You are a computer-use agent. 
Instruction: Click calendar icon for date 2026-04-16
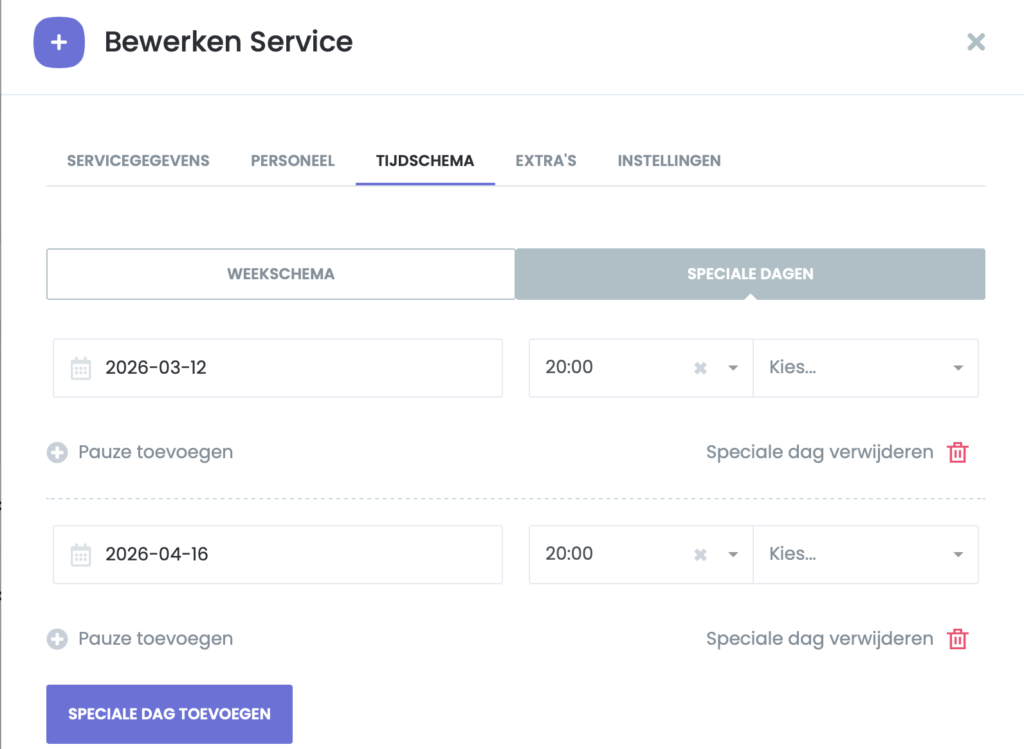[81, 554]
